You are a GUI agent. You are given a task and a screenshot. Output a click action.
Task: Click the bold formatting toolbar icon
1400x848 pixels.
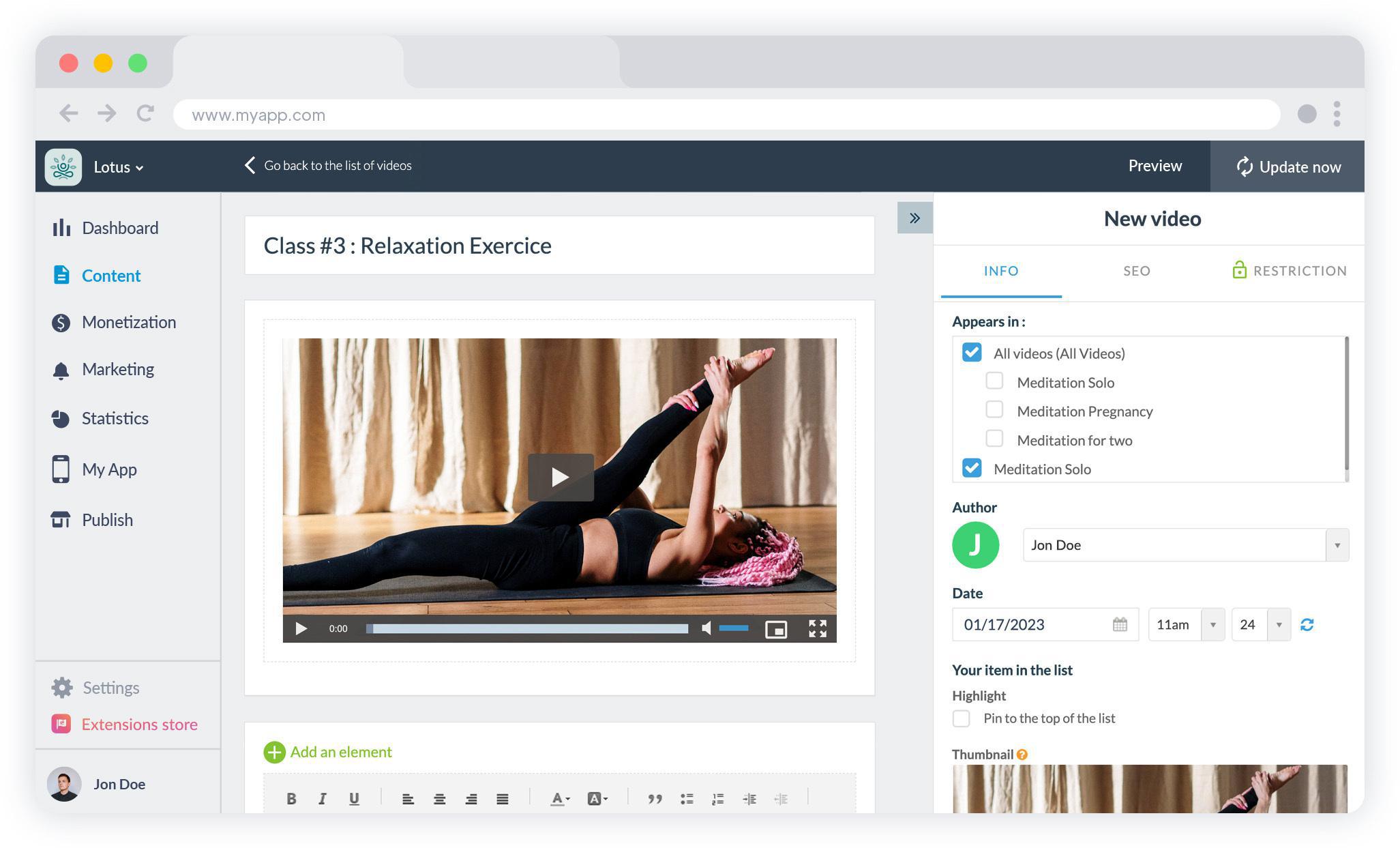point(291,797)
